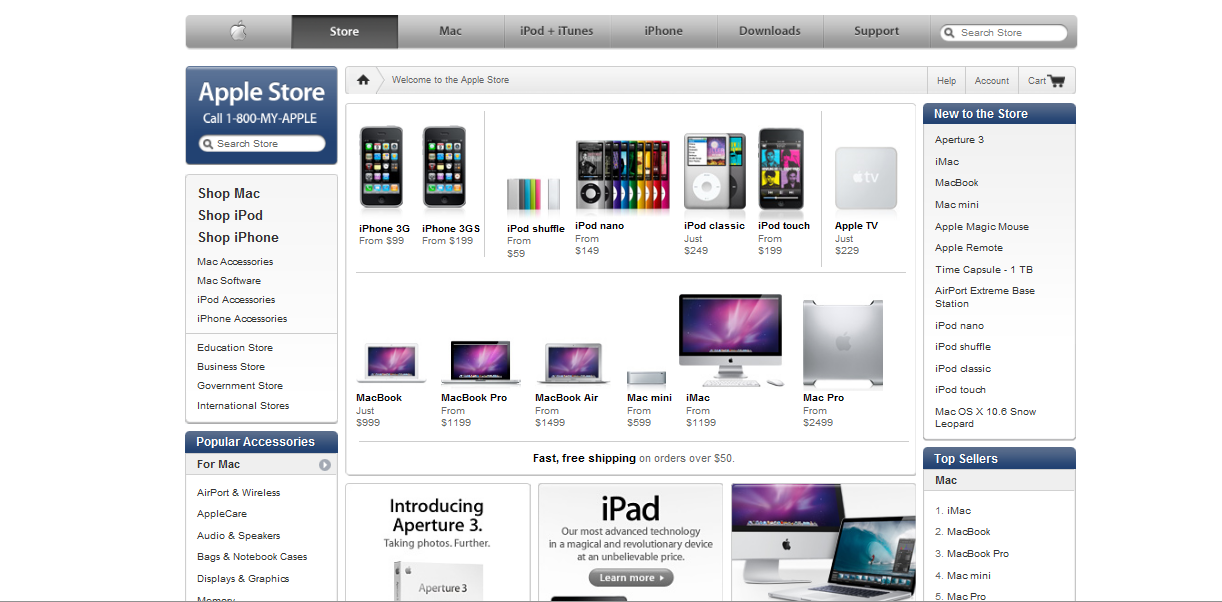
Task: Click the home icon in the breadcrumb bar
Action: (x=363, y=79)
